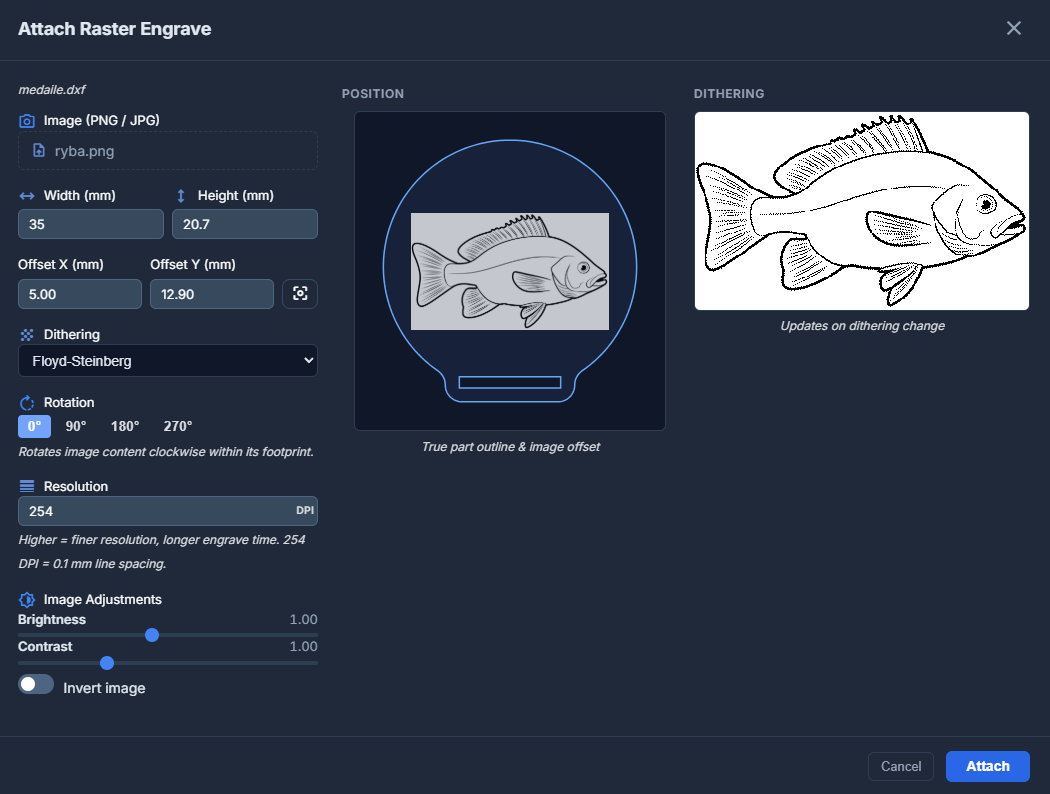Click the dithering pattern icon

pos(27,335)
